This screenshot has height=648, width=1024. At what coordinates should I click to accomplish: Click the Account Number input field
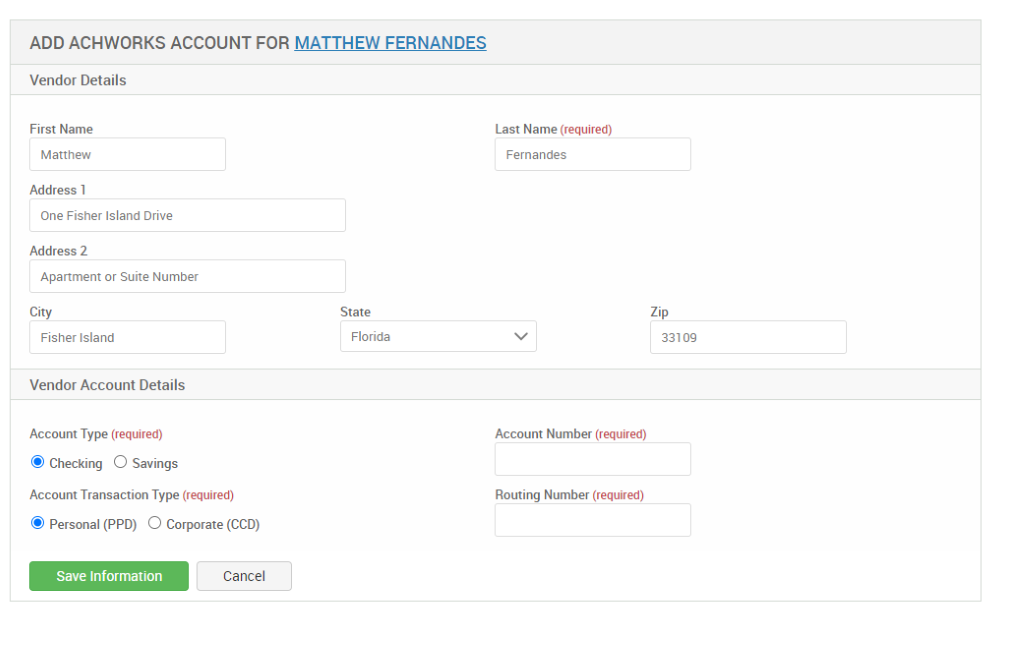pos(592,458)
